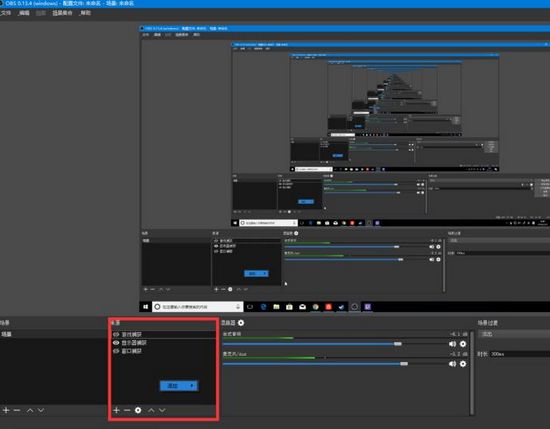Move source down in the list
This screenshot has height=429, width=550.
pyautogui.click(x=162, y=410)
